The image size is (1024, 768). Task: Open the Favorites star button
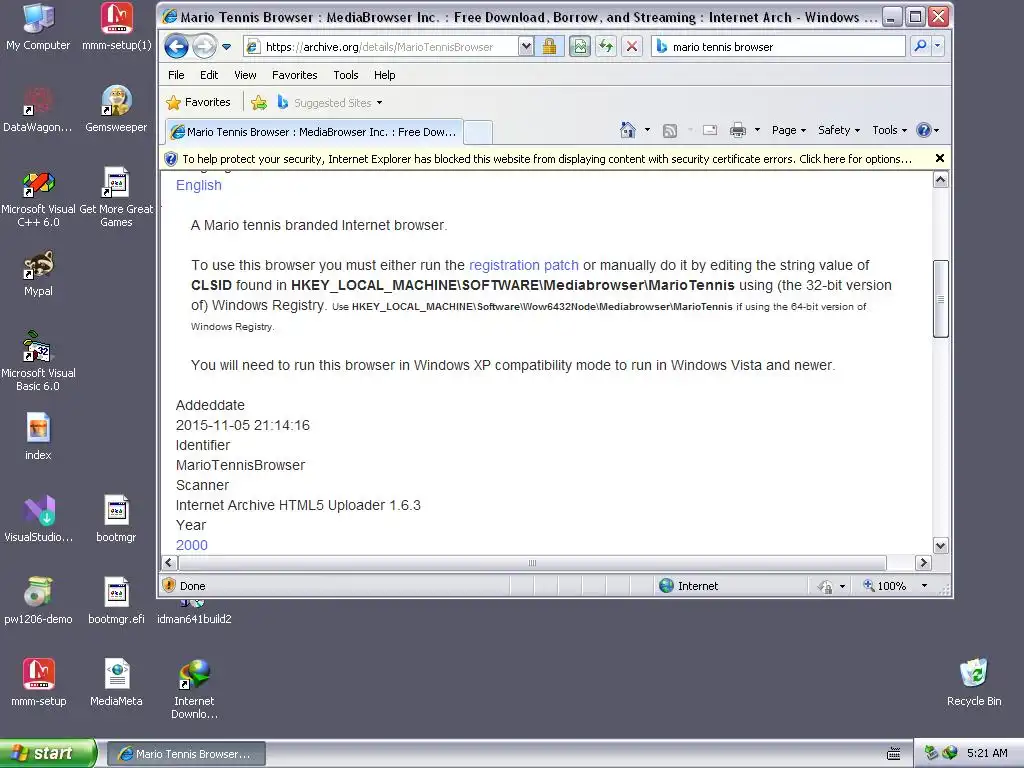point(199,103)
